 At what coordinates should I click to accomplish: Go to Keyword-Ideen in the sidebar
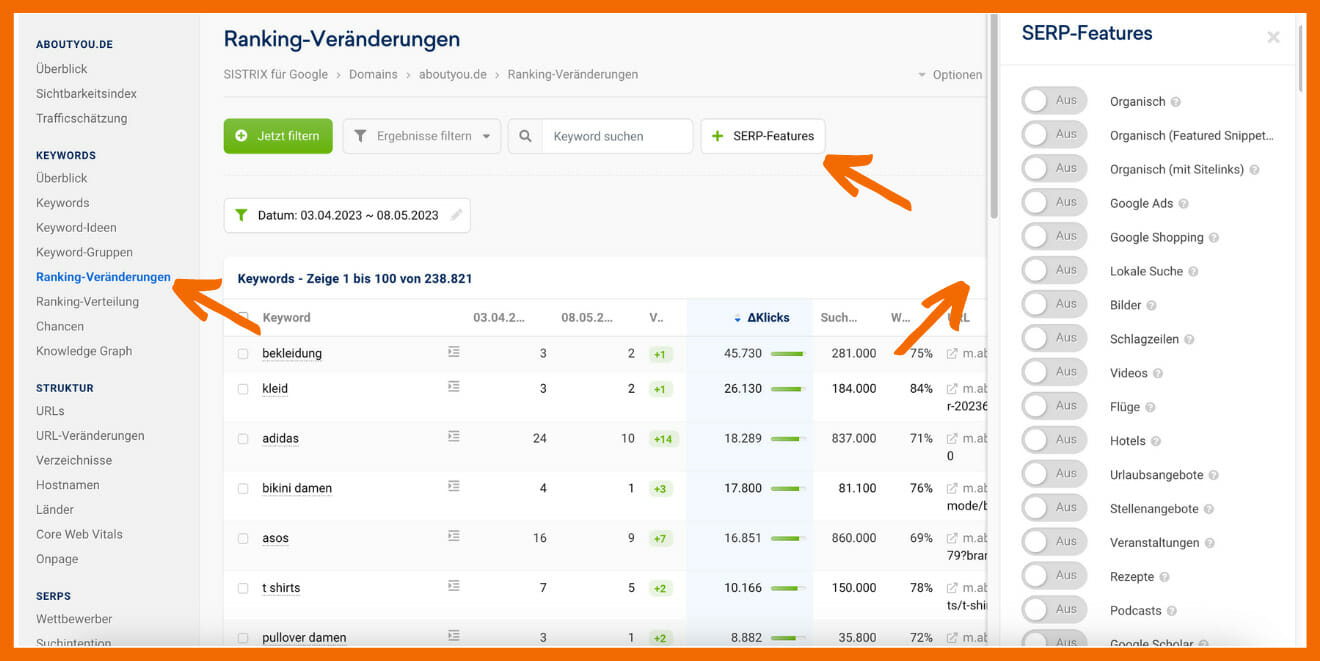(x=76, y=228)
